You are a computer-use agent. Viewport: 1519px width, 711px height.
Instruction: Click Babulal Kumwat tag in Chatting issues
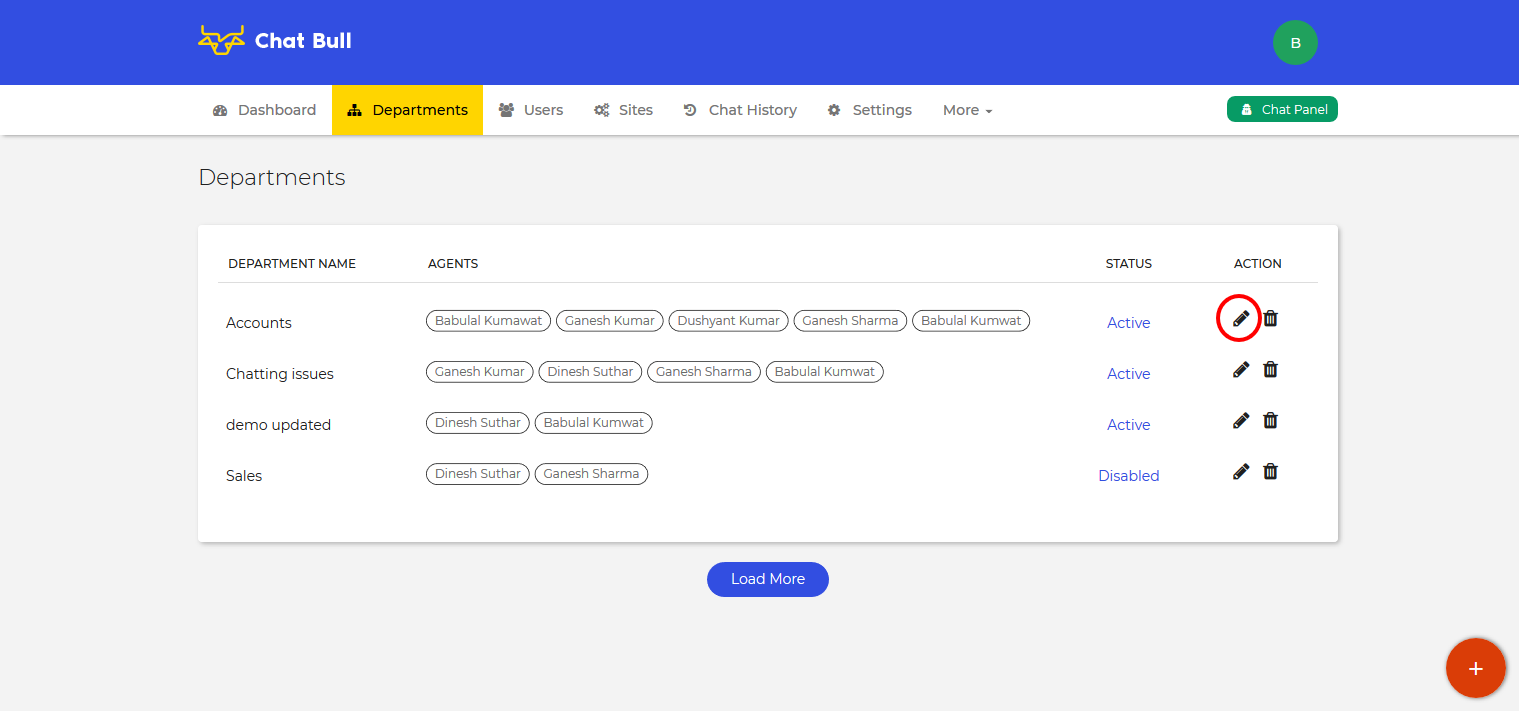825,372
